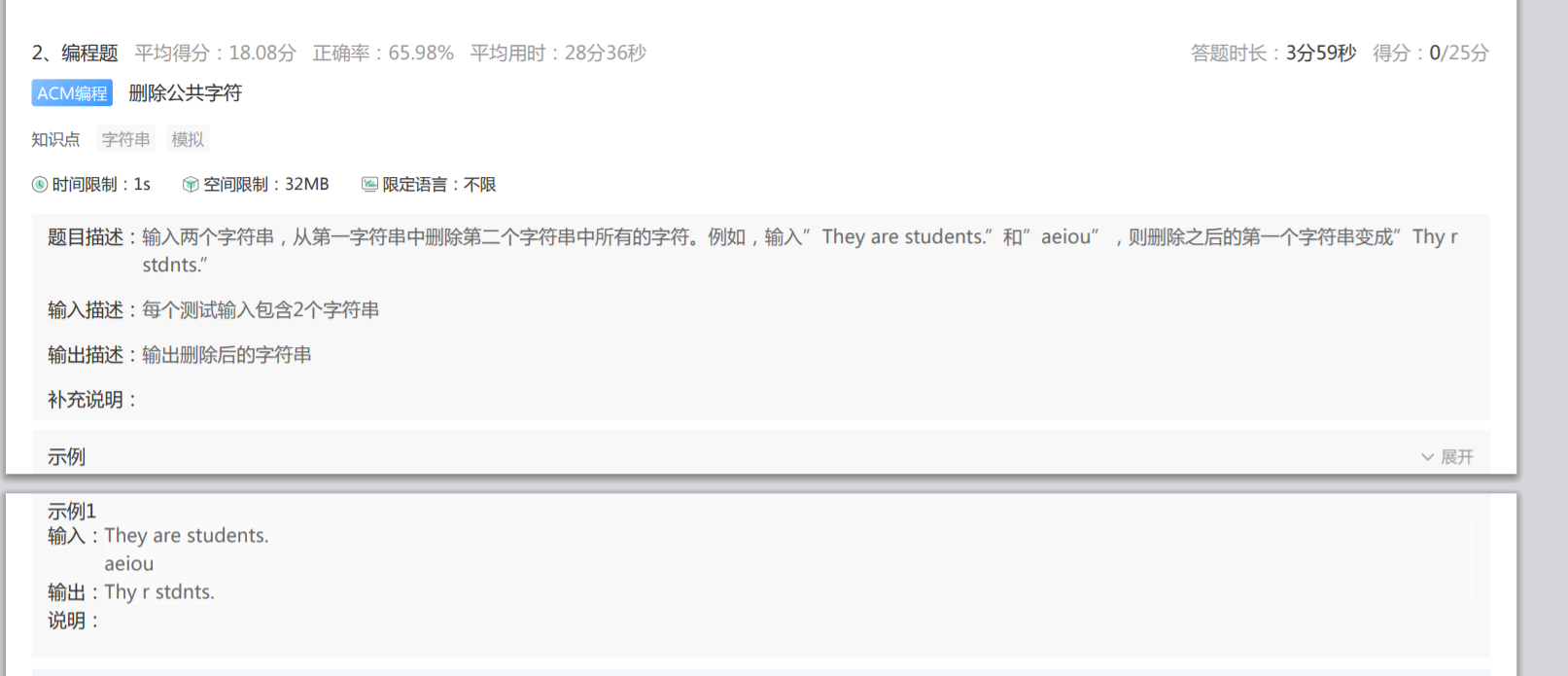Click the 答题时长 3分59秒 text
Viewport: 1568px width, 676px height.
coord(1273,53)
